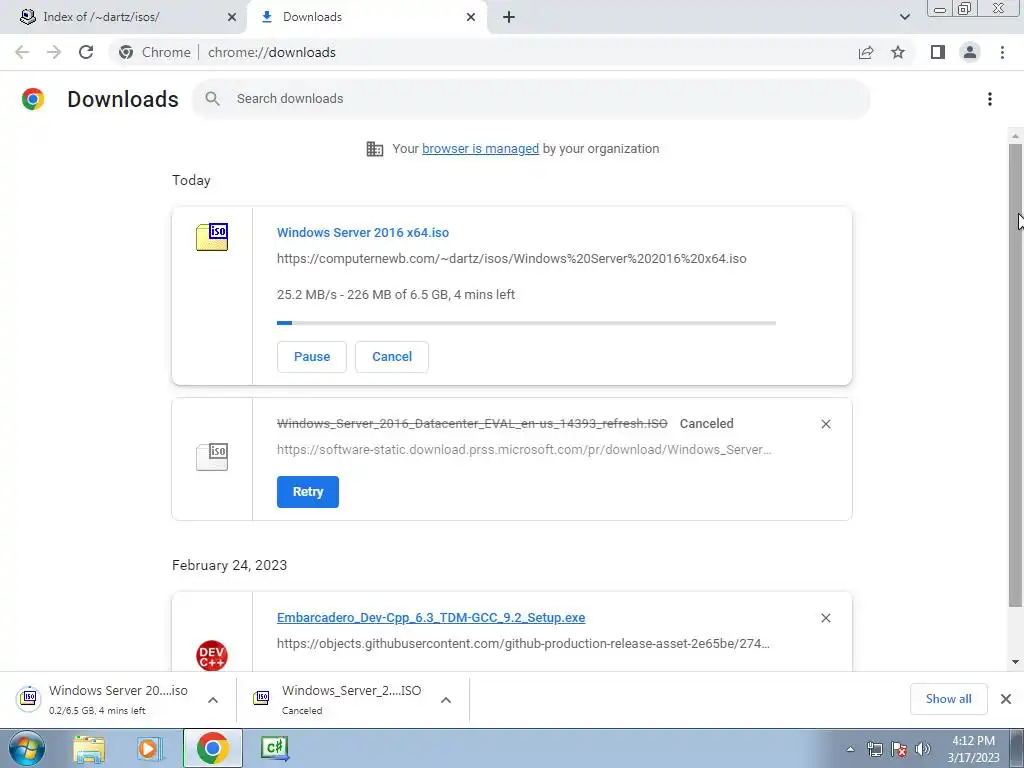Screen dimensions: 1024x768
Task: Open Windows Explorer from the taskbar
Action: pyautogui.click(x=89, y=748)
